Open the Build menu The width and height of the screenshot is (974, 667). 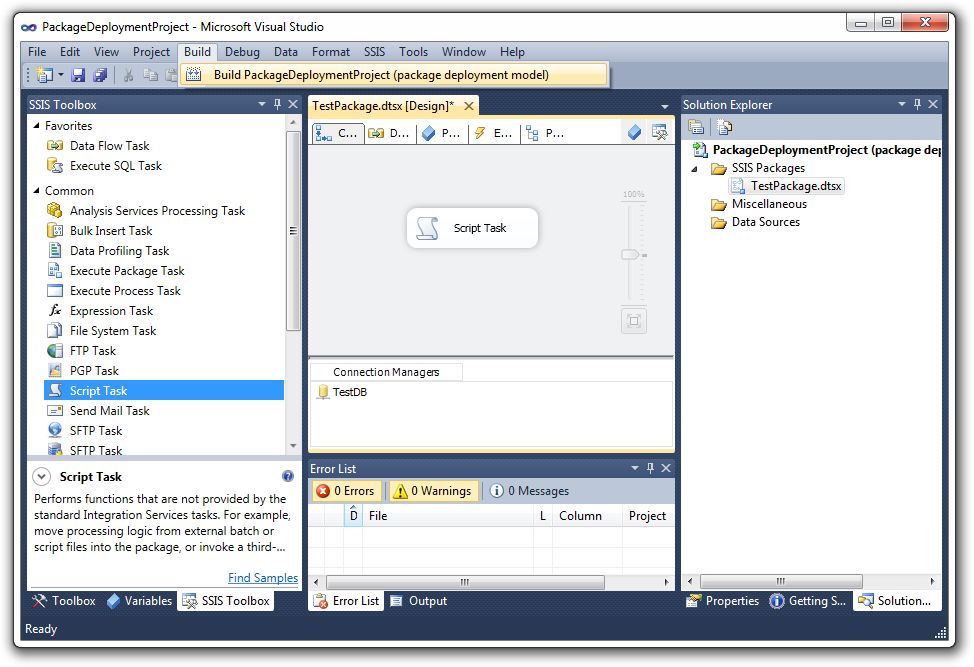point(198,52)
